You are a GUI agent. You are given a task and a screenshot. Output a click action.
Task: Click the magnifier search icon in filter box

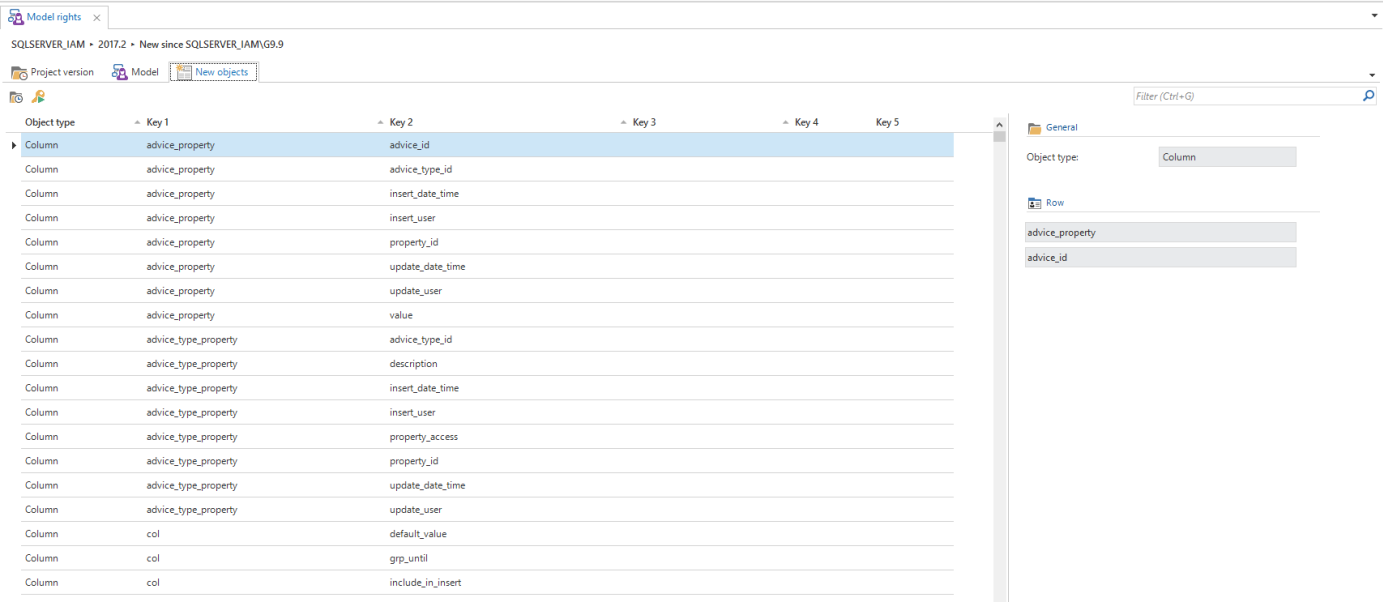(1369, 96)
